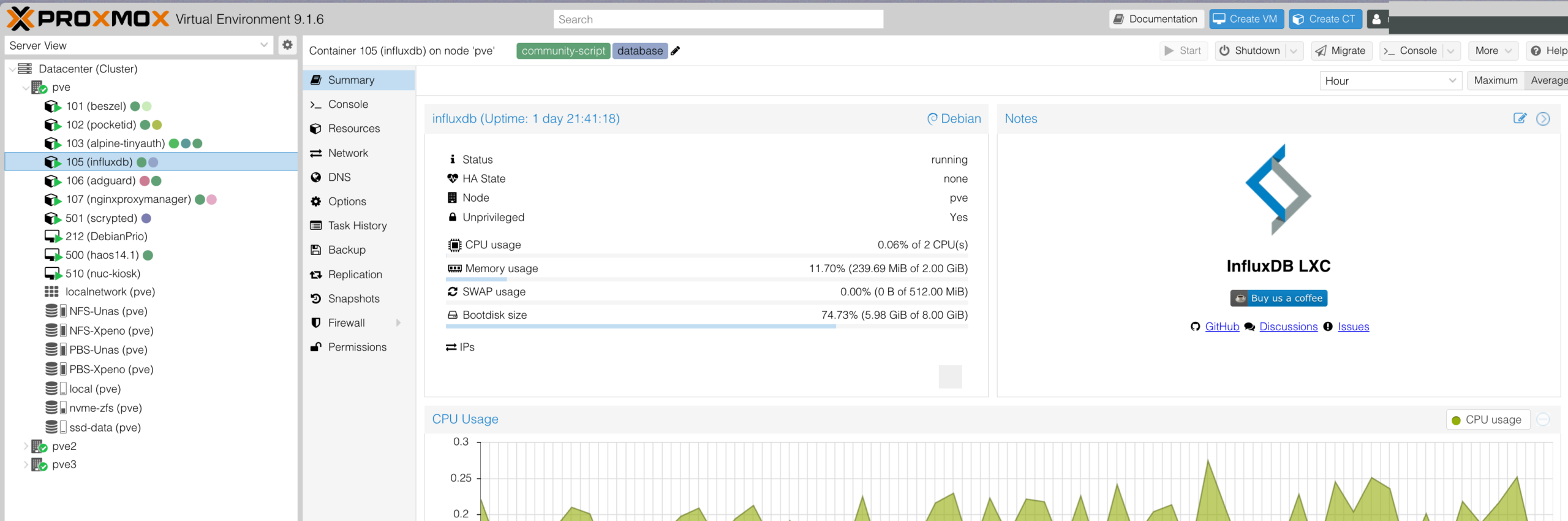
Task: Click the Proxmox logo
Action: pos(88,19)
